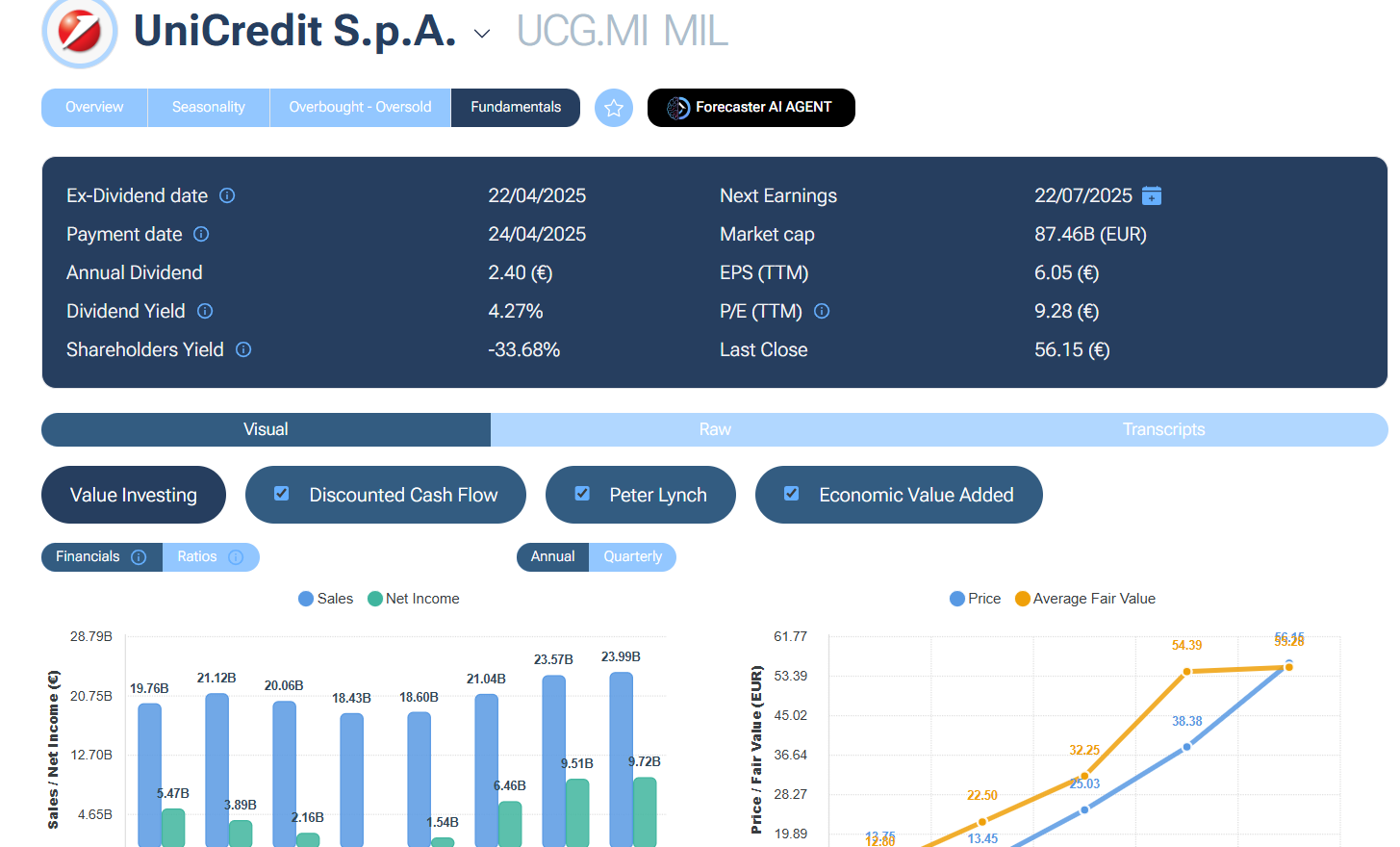1400x847 pixels.
Task: Open the Seasonality tab
Action: pos(208,108)
